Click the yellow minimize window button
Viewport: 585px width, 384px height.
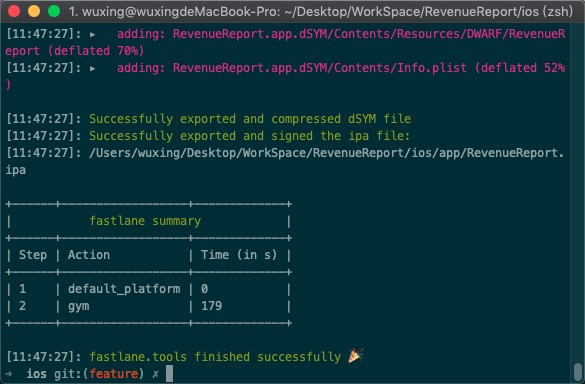tap(34, 11)
